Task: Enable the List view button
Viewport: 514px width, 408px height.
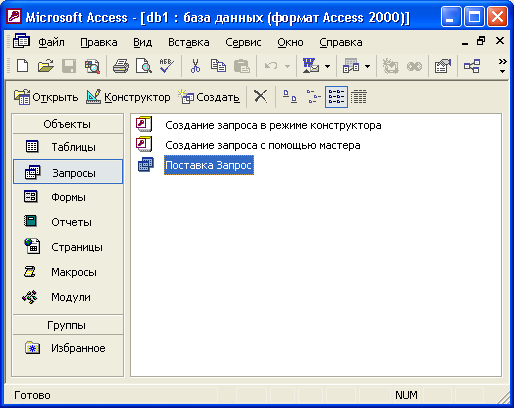Action: coord(336,97)
